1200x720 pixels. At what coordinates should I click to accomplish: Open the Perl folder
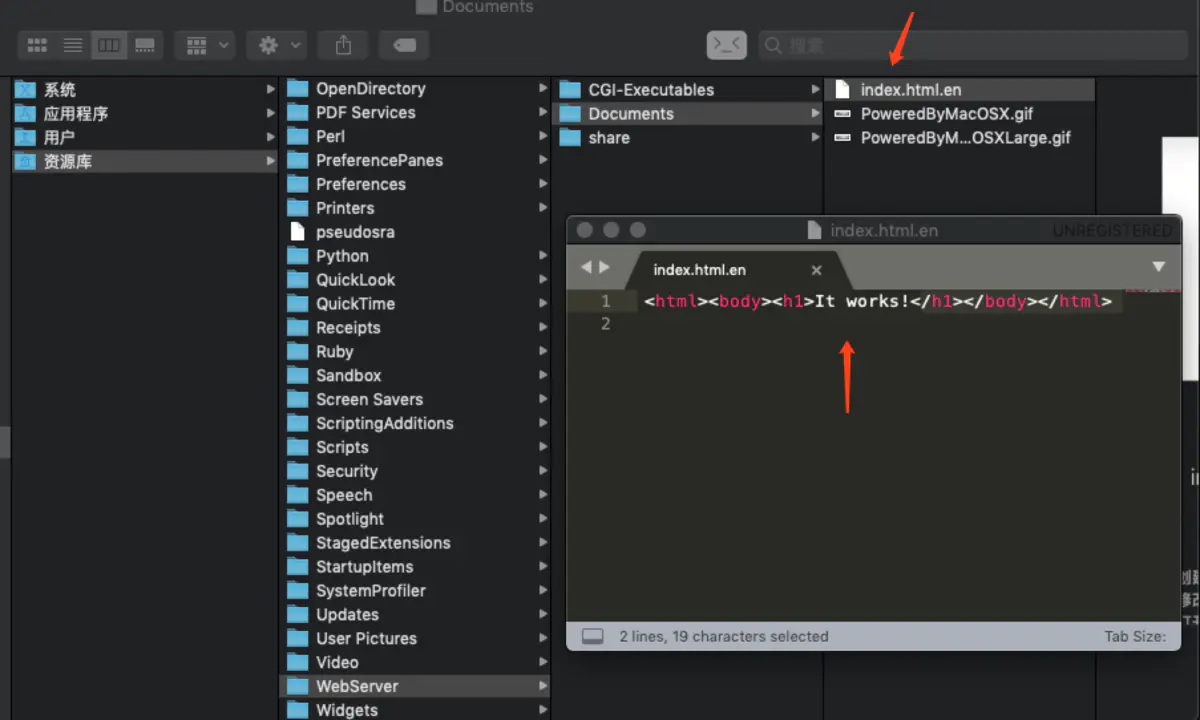click(x=415, y=137)
